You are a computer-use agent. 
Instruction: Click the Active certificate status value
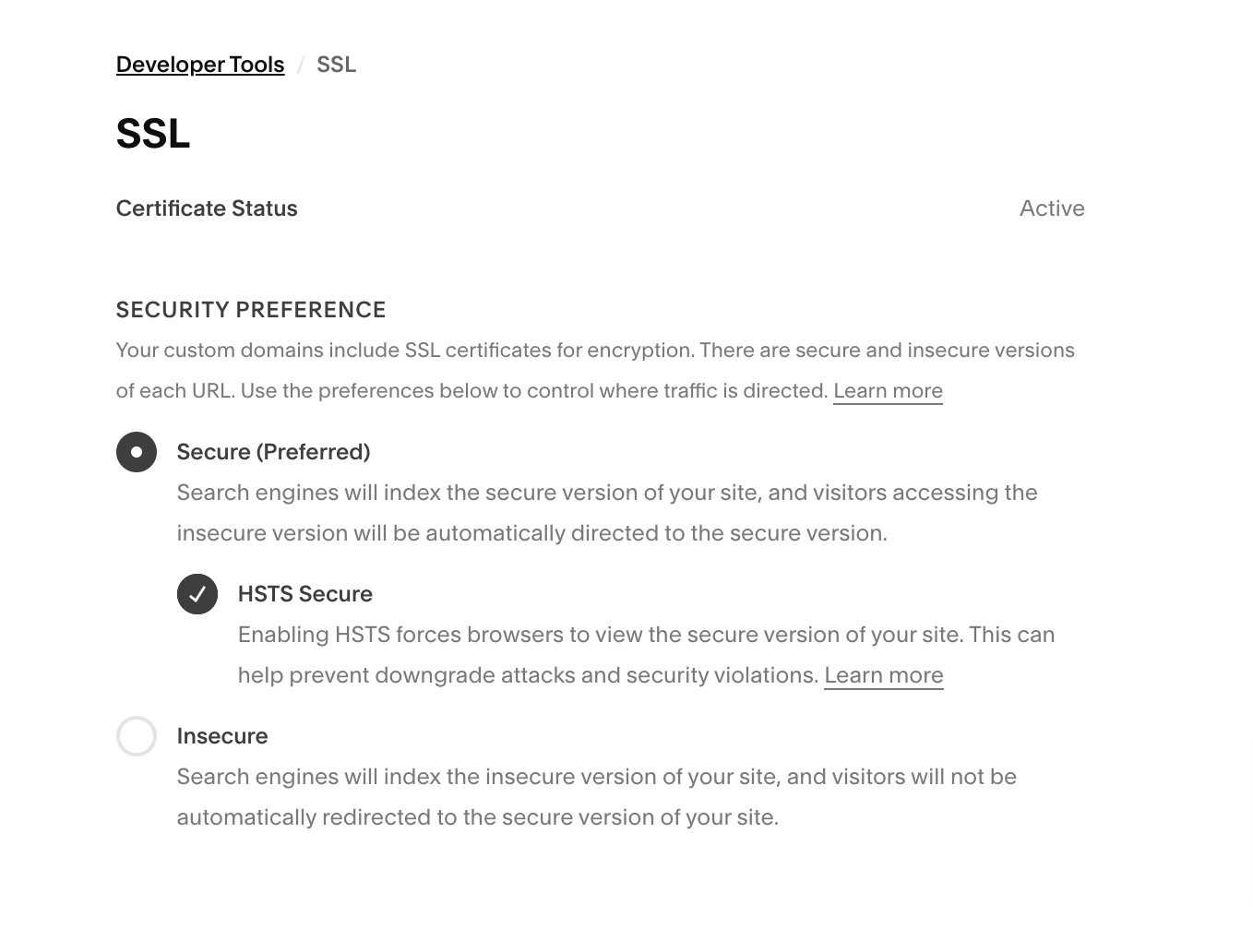(1052, 208)
